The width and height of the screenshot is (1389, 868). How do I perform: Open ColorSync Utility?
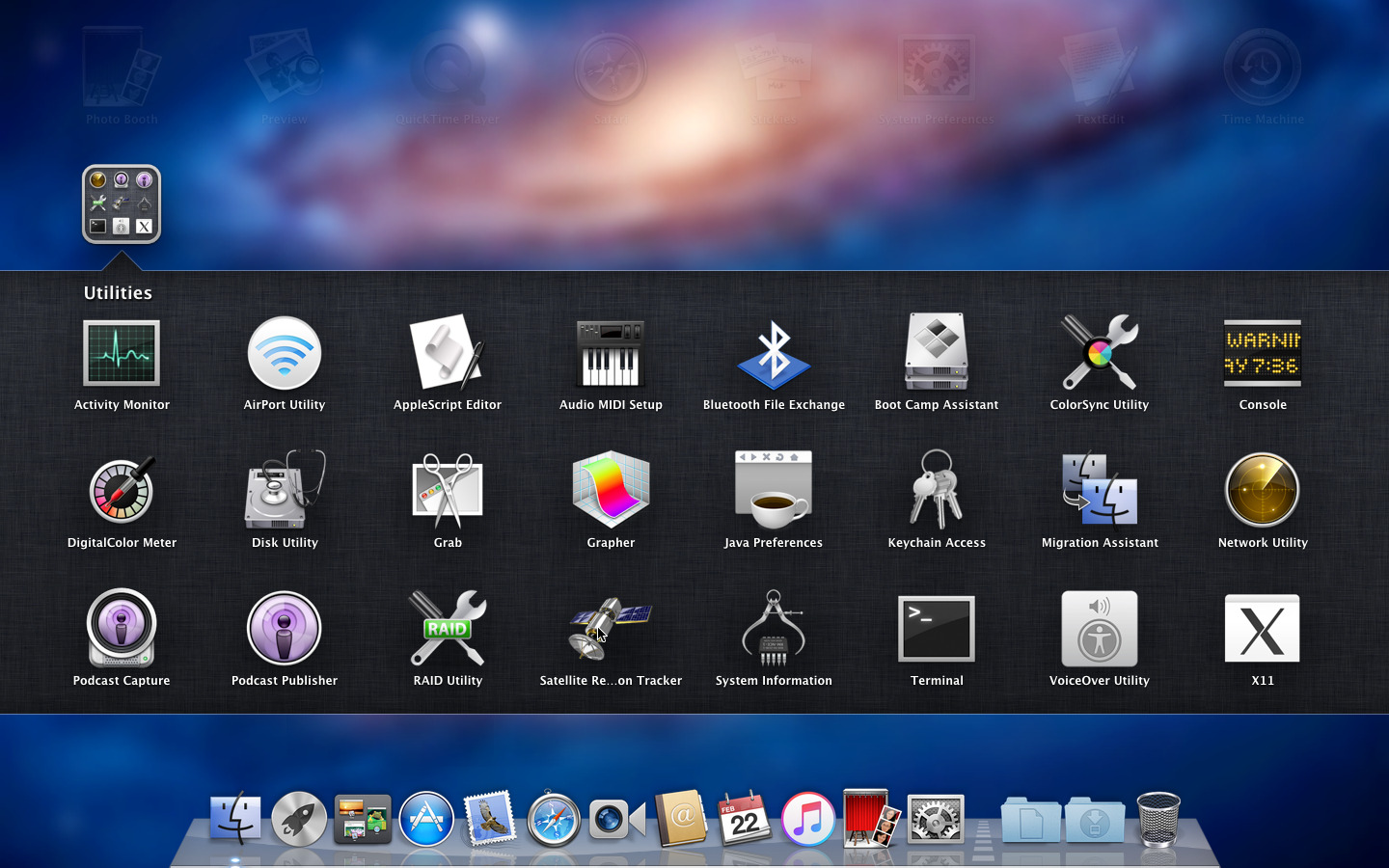(x=1100, y=355)
